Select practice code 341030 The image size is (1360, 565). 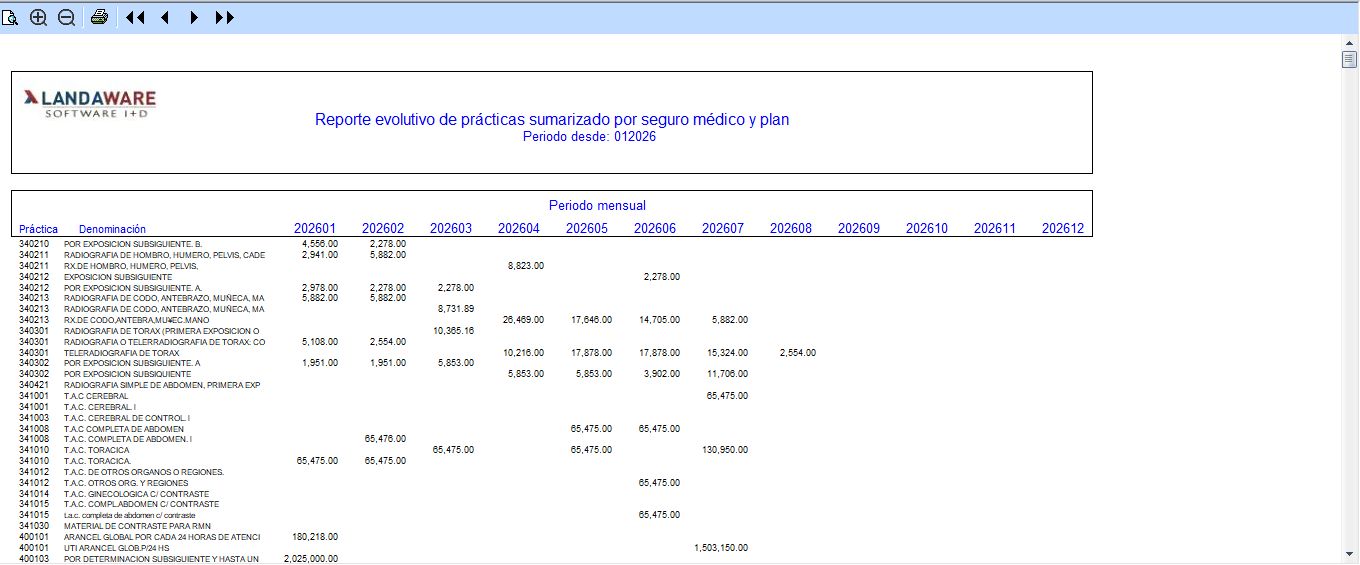pos(34,528)
